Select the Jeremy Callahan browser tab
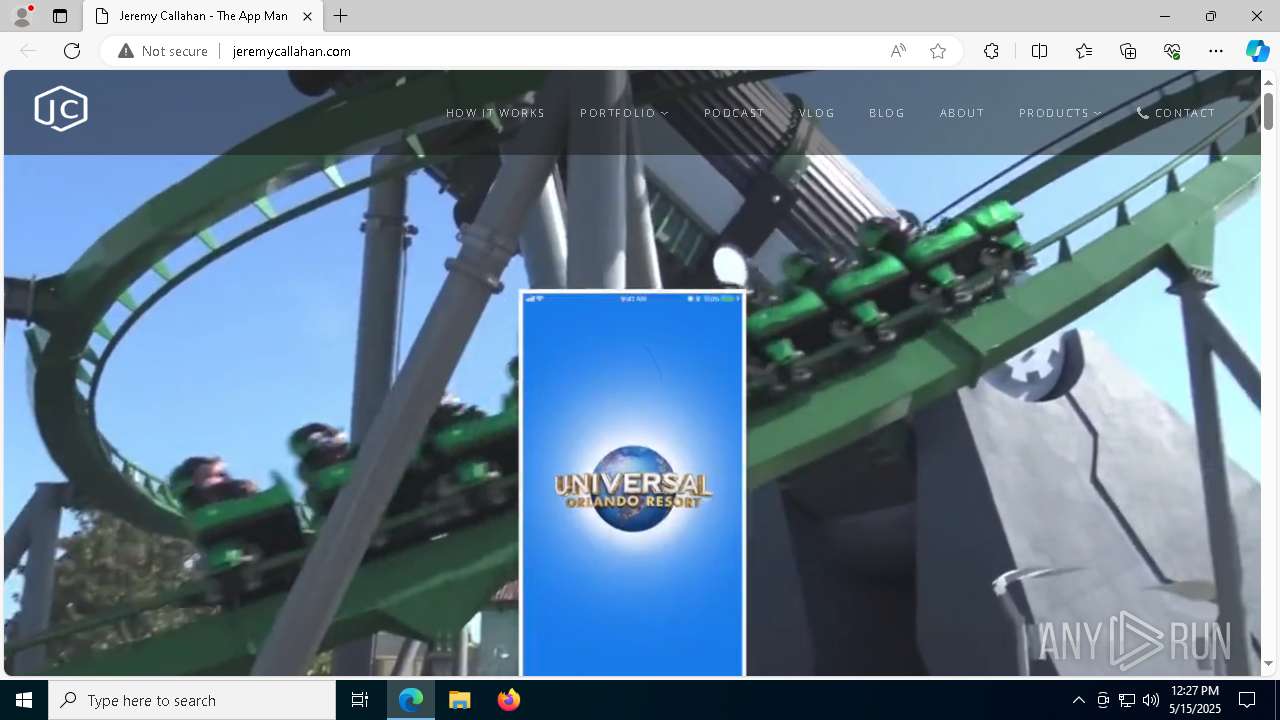 click(x=204, y=16)
